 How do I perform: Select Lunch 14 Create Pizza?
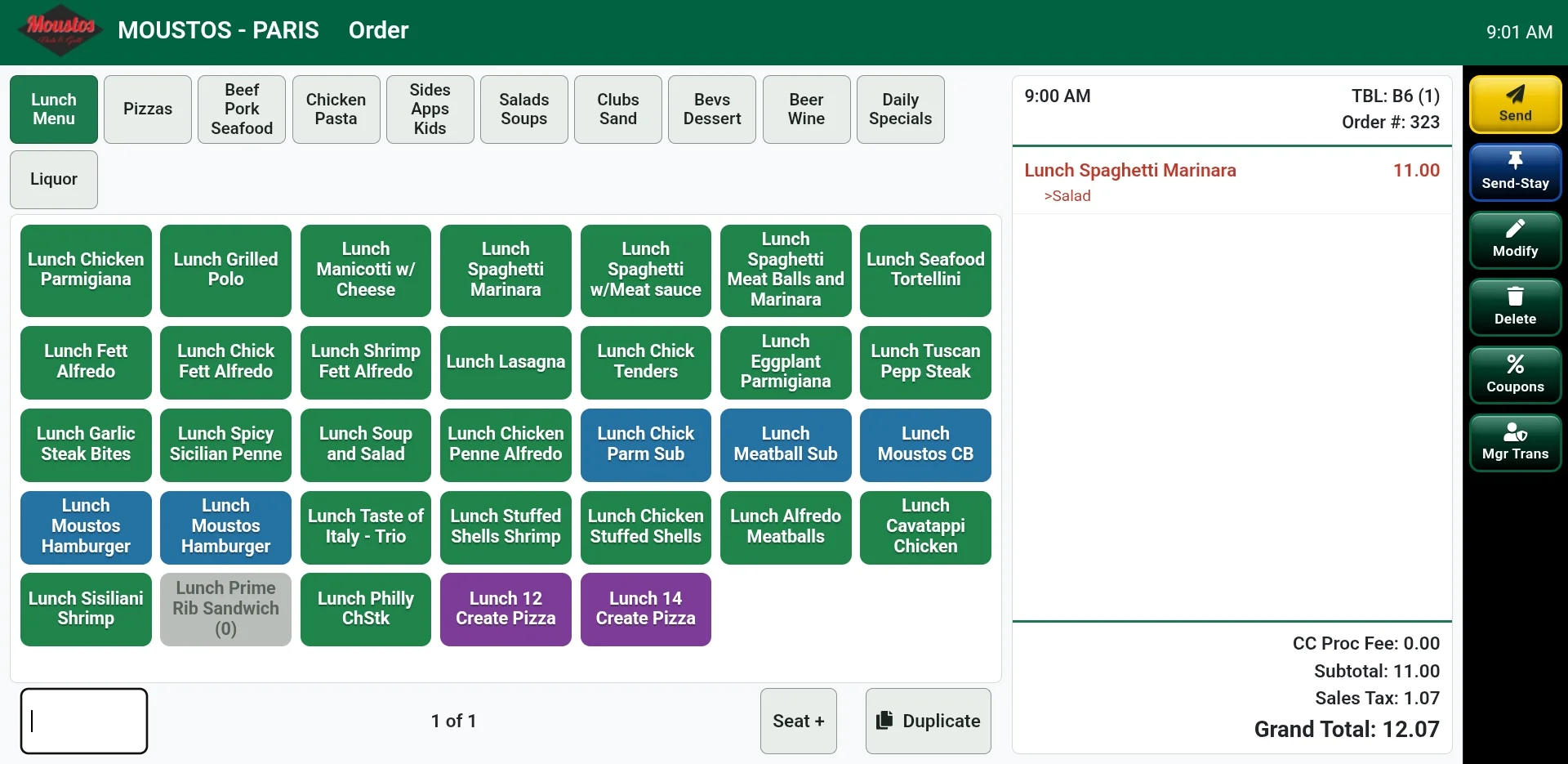point(645,610)
